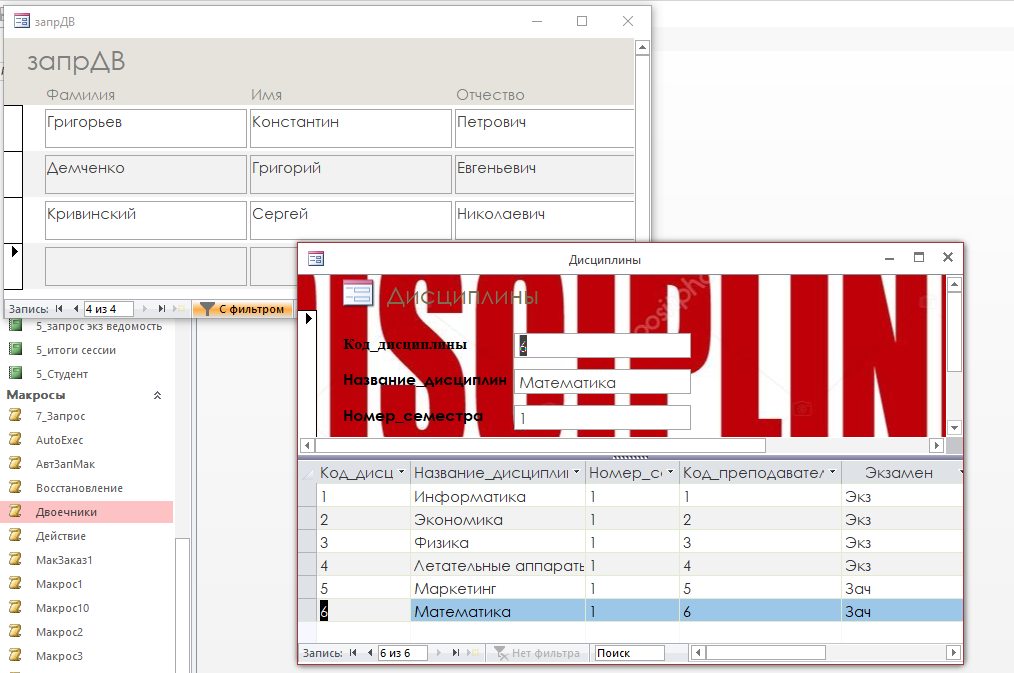
Task: Click the 'Нет фильтра' filter indicator
Action: pos(536,653)
